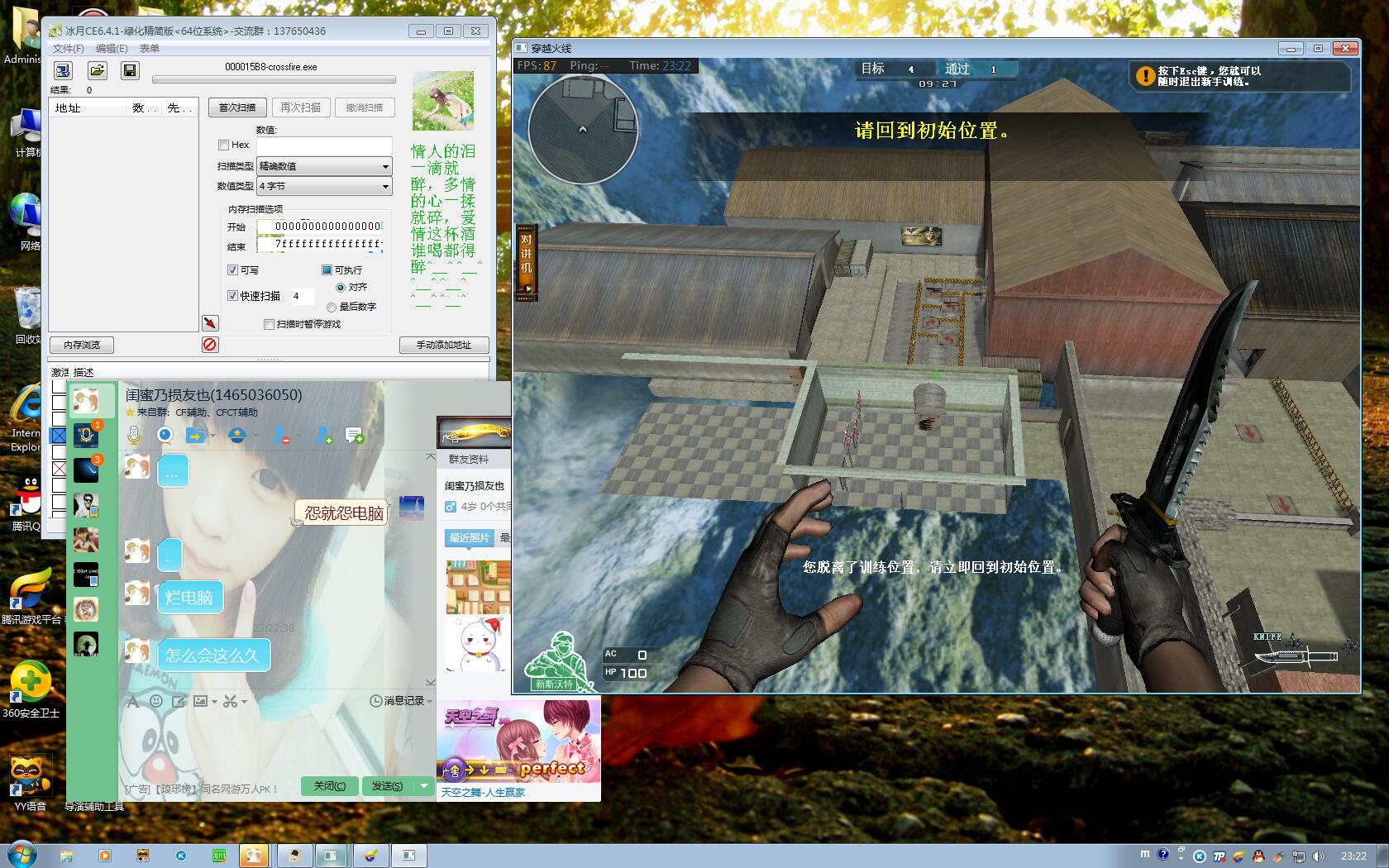
Task: Click the send-file folder icon in QQ chat
Action: 196,435
